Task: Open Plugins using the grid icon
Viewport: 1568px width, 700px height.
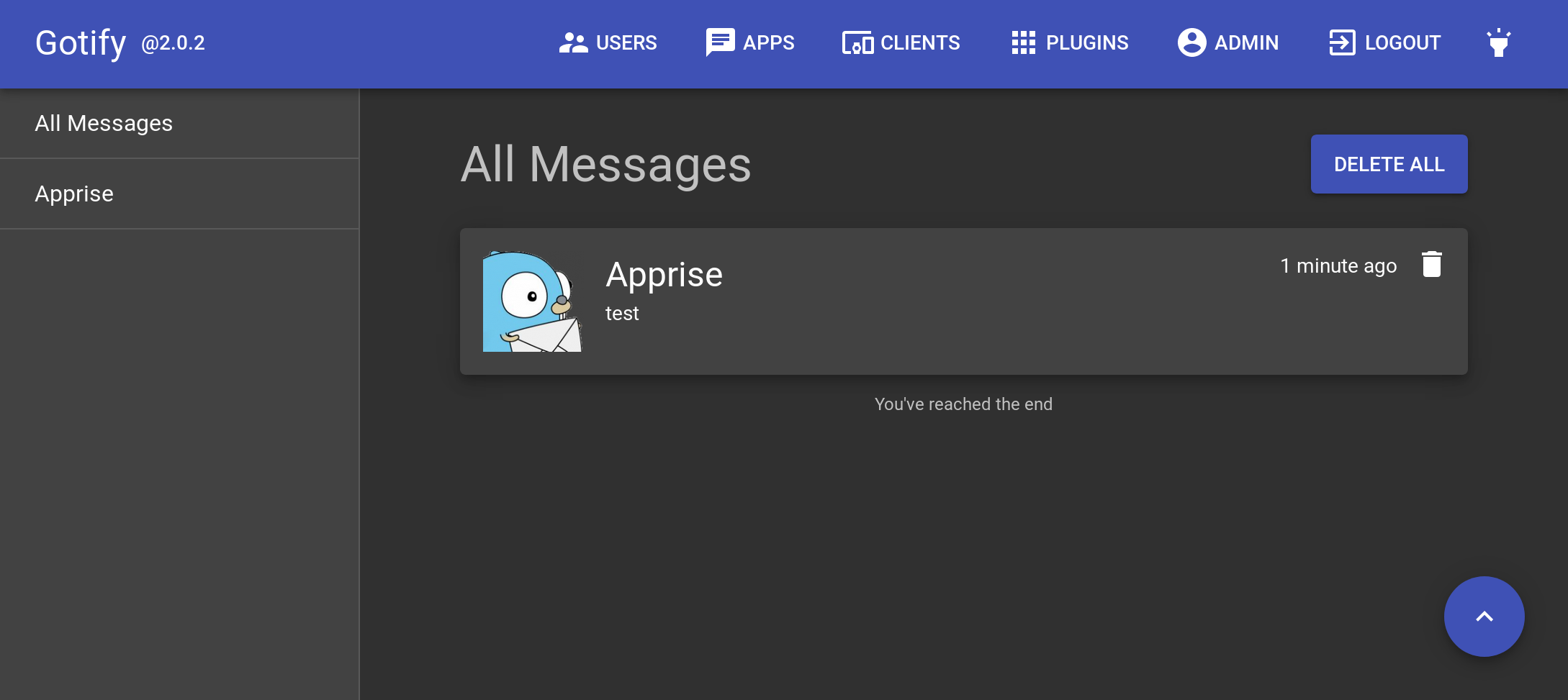Action: [1023, 42]
